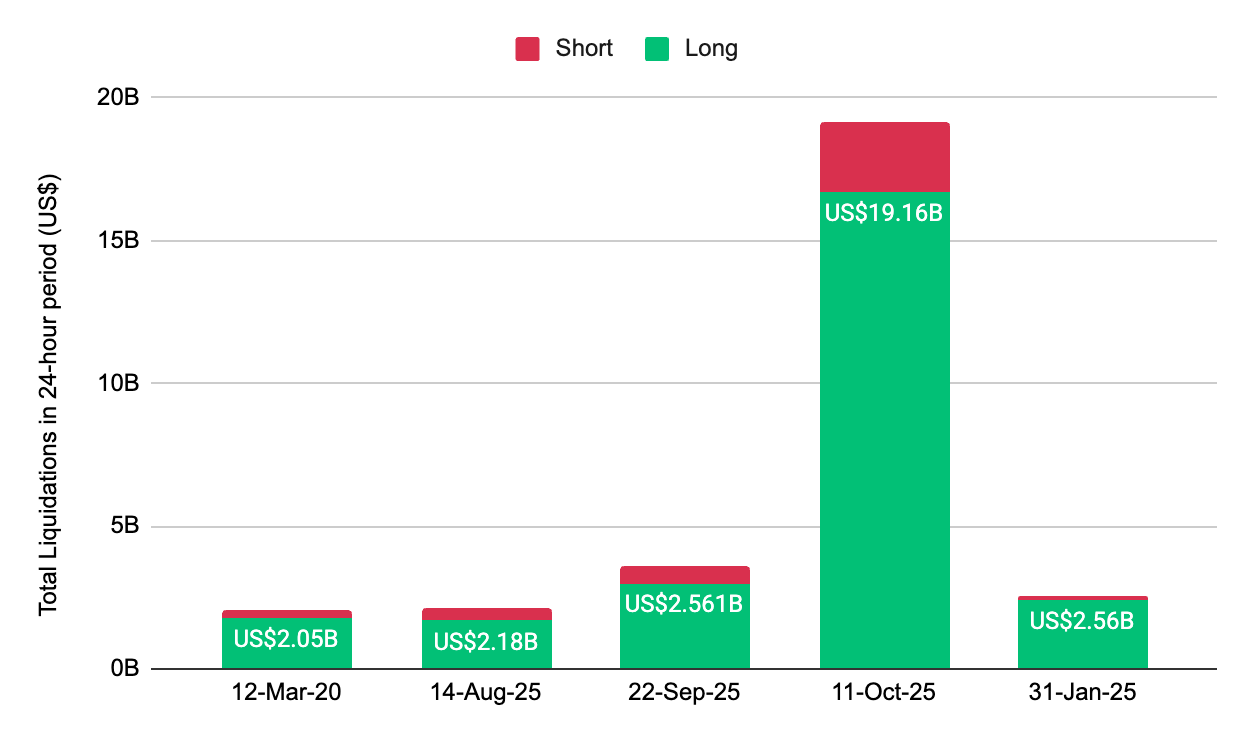Click the Total Liquidations y-axis title
The width and height of the screenshot is (1254, 742).
coord(48,383)
